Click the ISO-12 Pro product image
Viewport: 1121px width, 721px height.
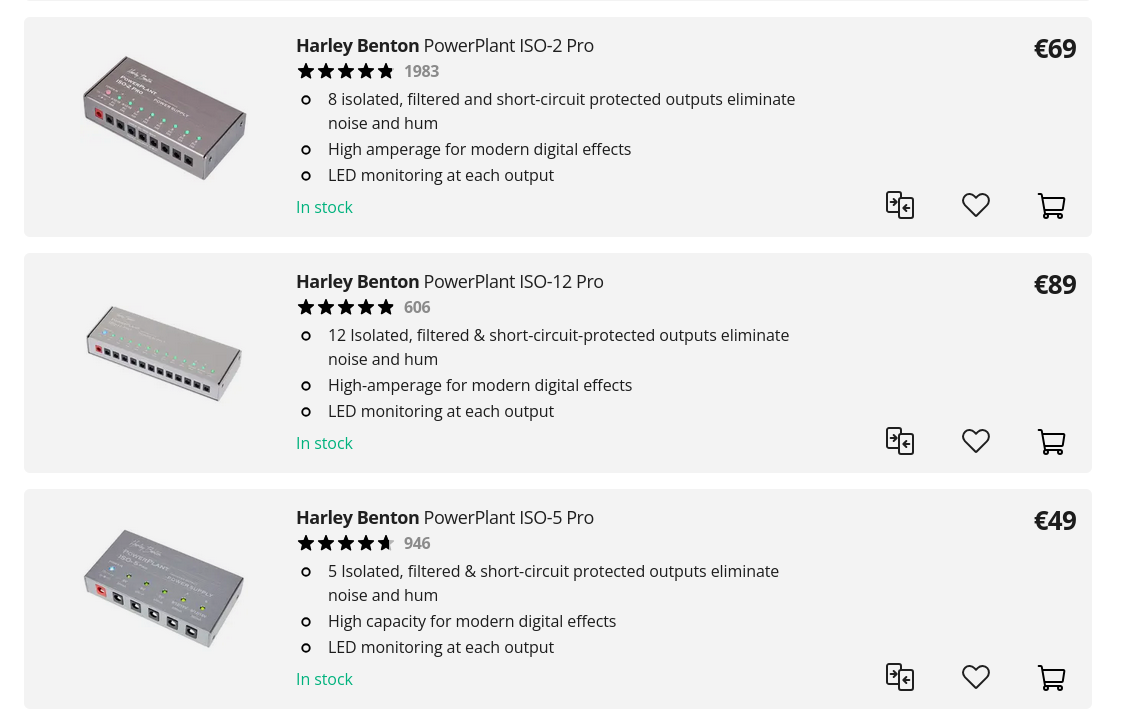pos(164,353)
